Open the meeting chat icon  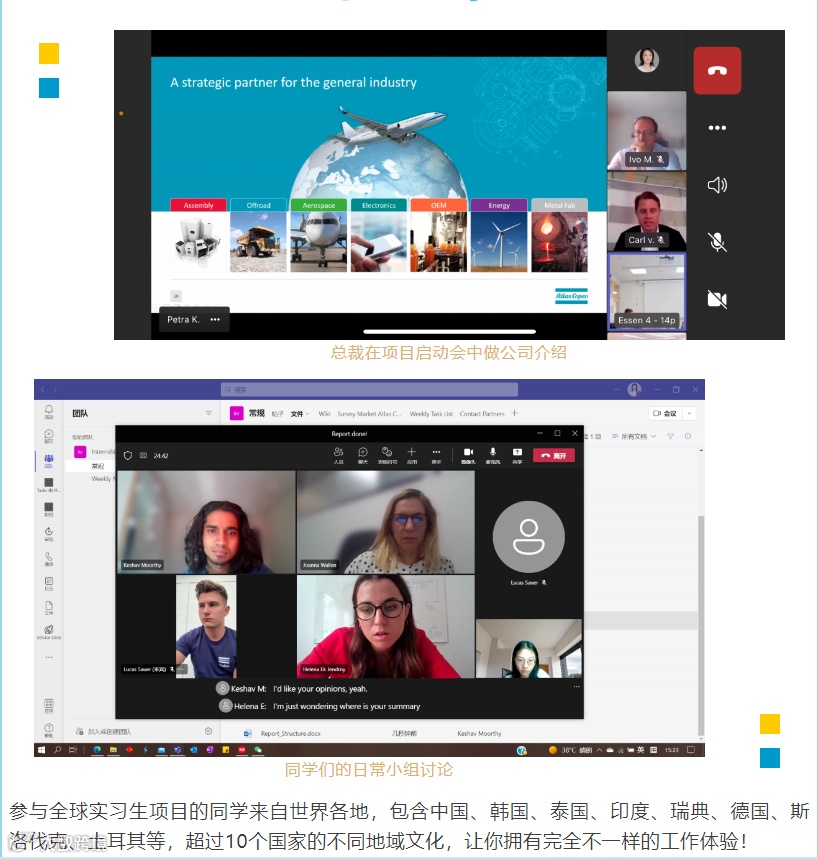(x=363, y=455)
